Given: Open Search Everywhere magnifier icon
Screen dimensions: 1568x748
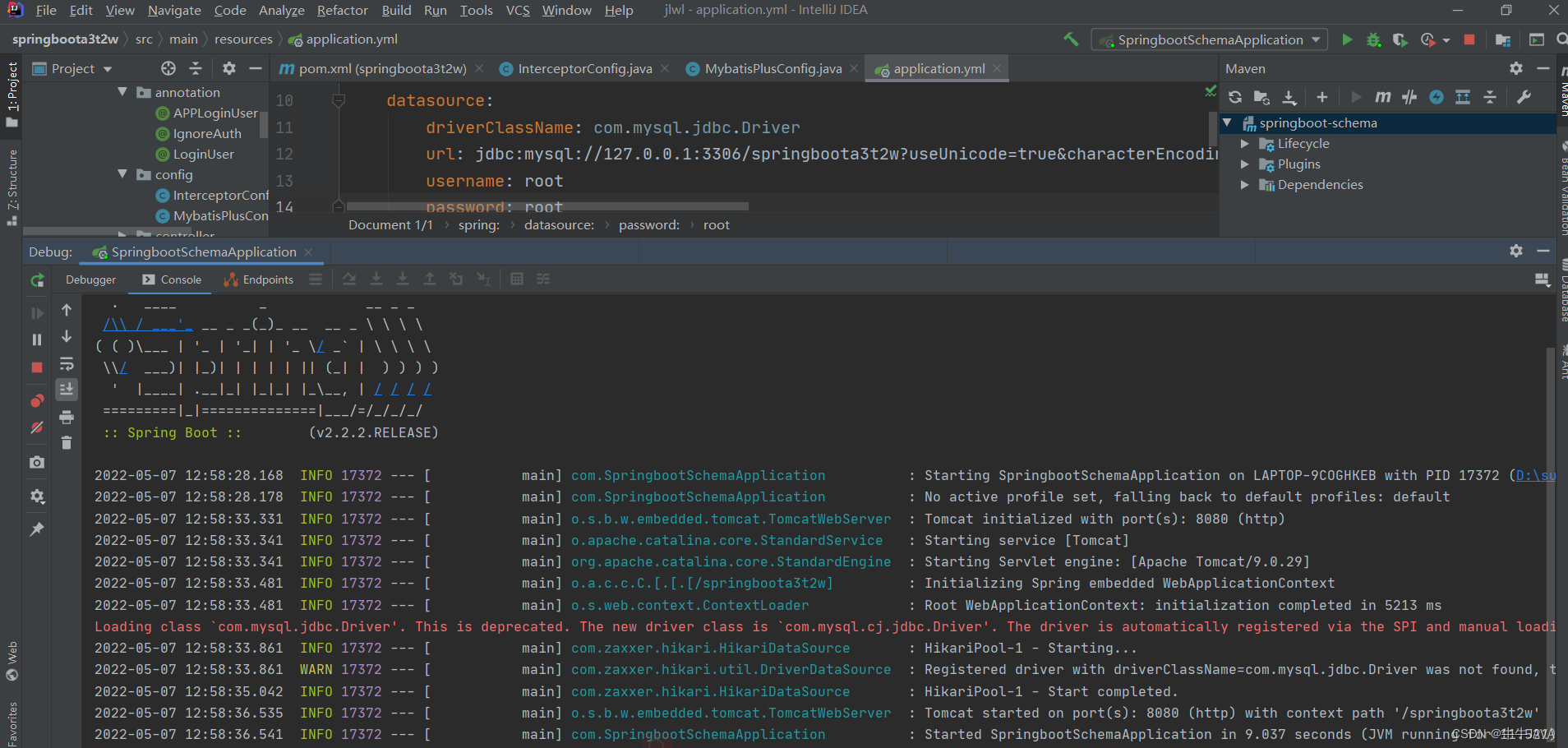Looking at the screenshot, I should [1561, 39].
